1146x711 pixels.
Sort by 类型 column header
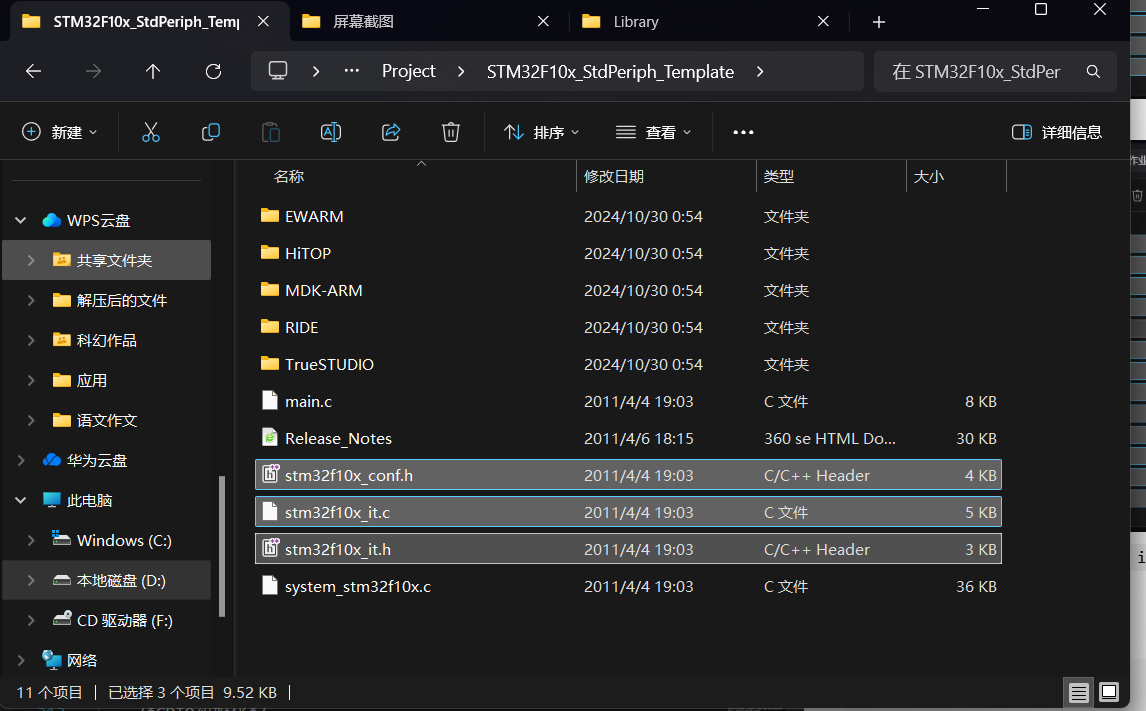779,177
